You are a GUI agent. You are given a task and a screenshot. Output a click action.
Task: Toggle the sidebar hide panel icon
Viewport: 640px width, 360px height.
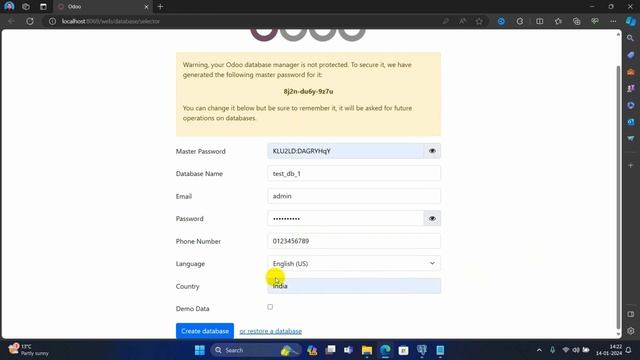pyautogui.click(x=631, y=314)
